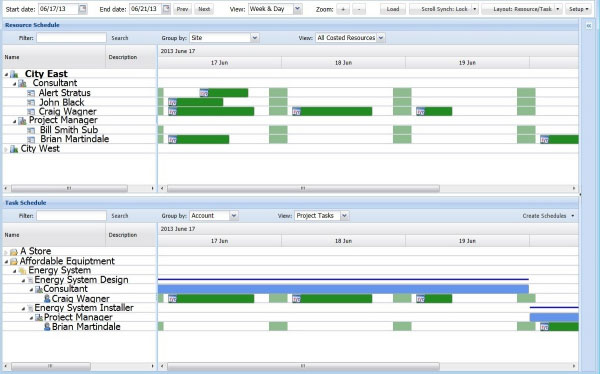
Task: Expand the City West site node
Action: click(x=6, y=149)
